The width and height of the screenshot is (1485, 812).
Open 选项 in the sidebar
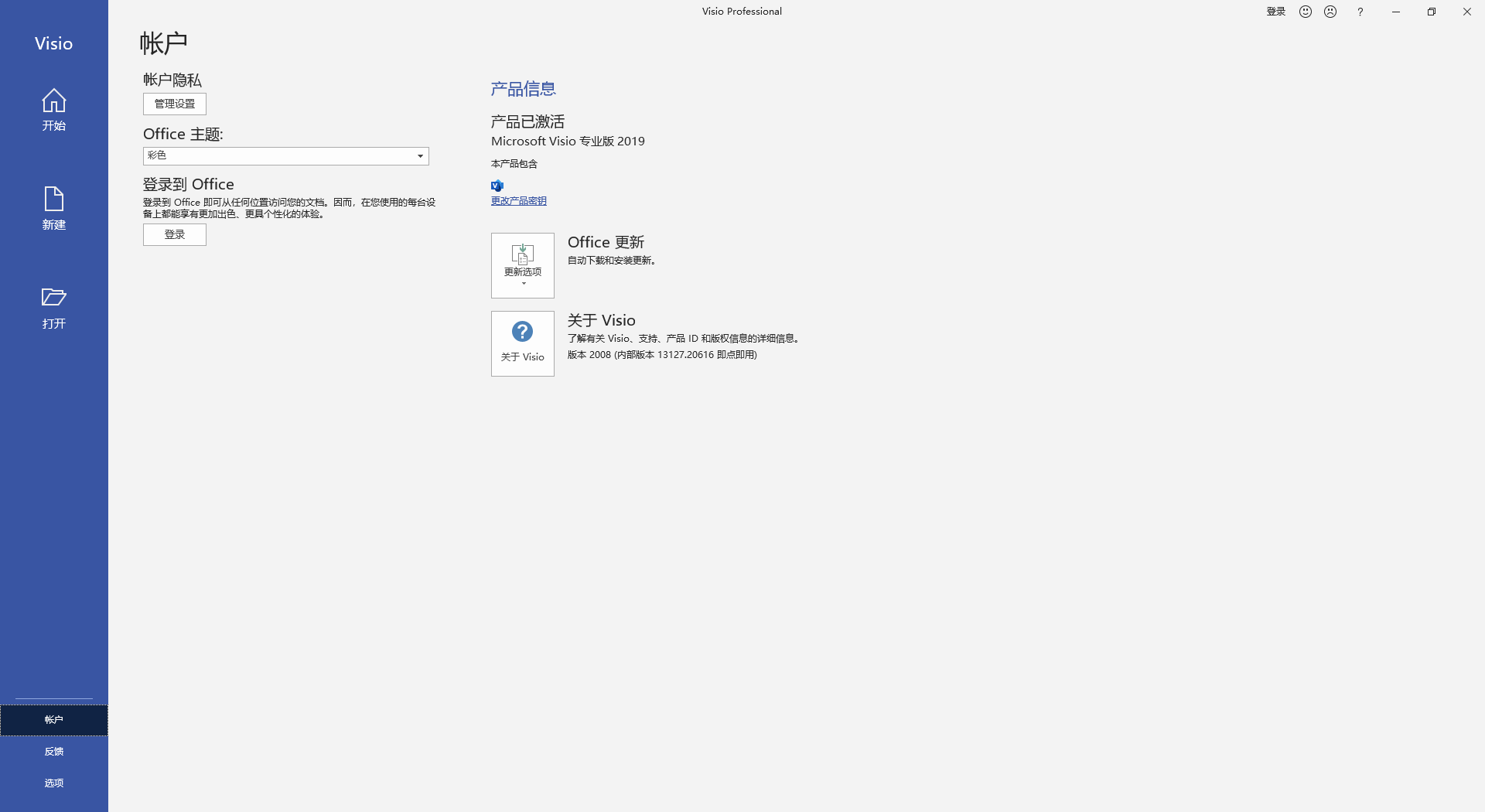coord(54,783)
